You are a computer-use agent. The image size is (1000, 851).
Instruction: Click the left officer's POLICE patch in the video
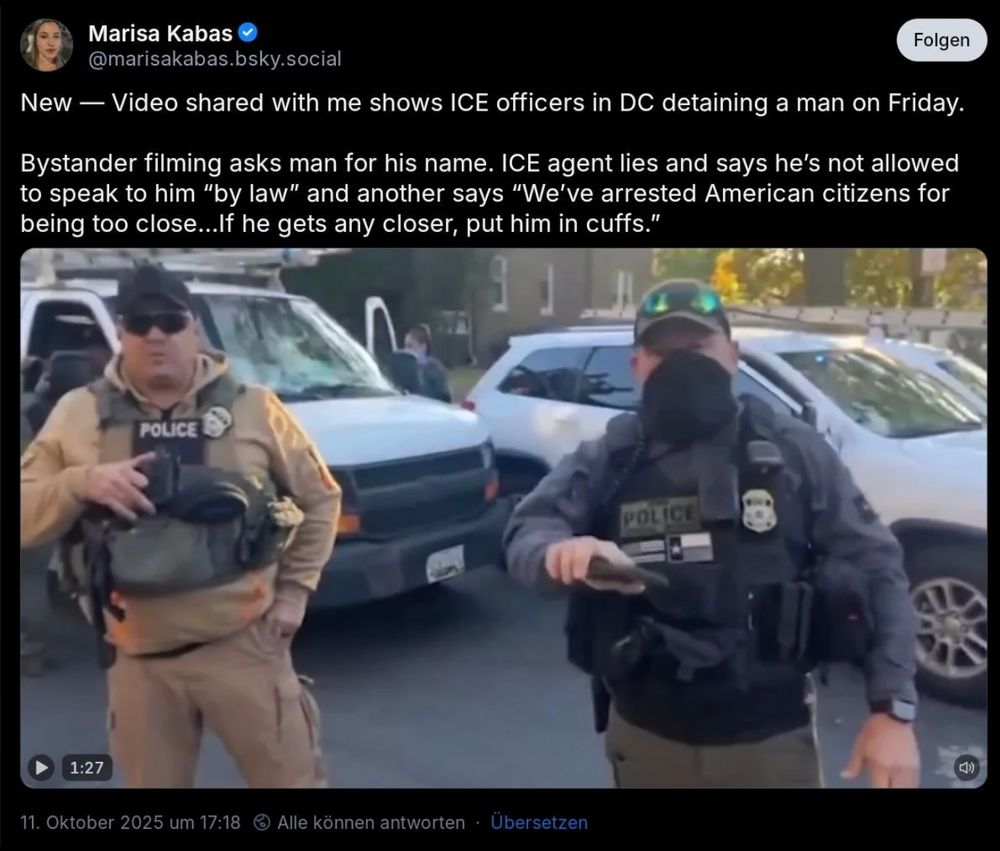[168, 431]
